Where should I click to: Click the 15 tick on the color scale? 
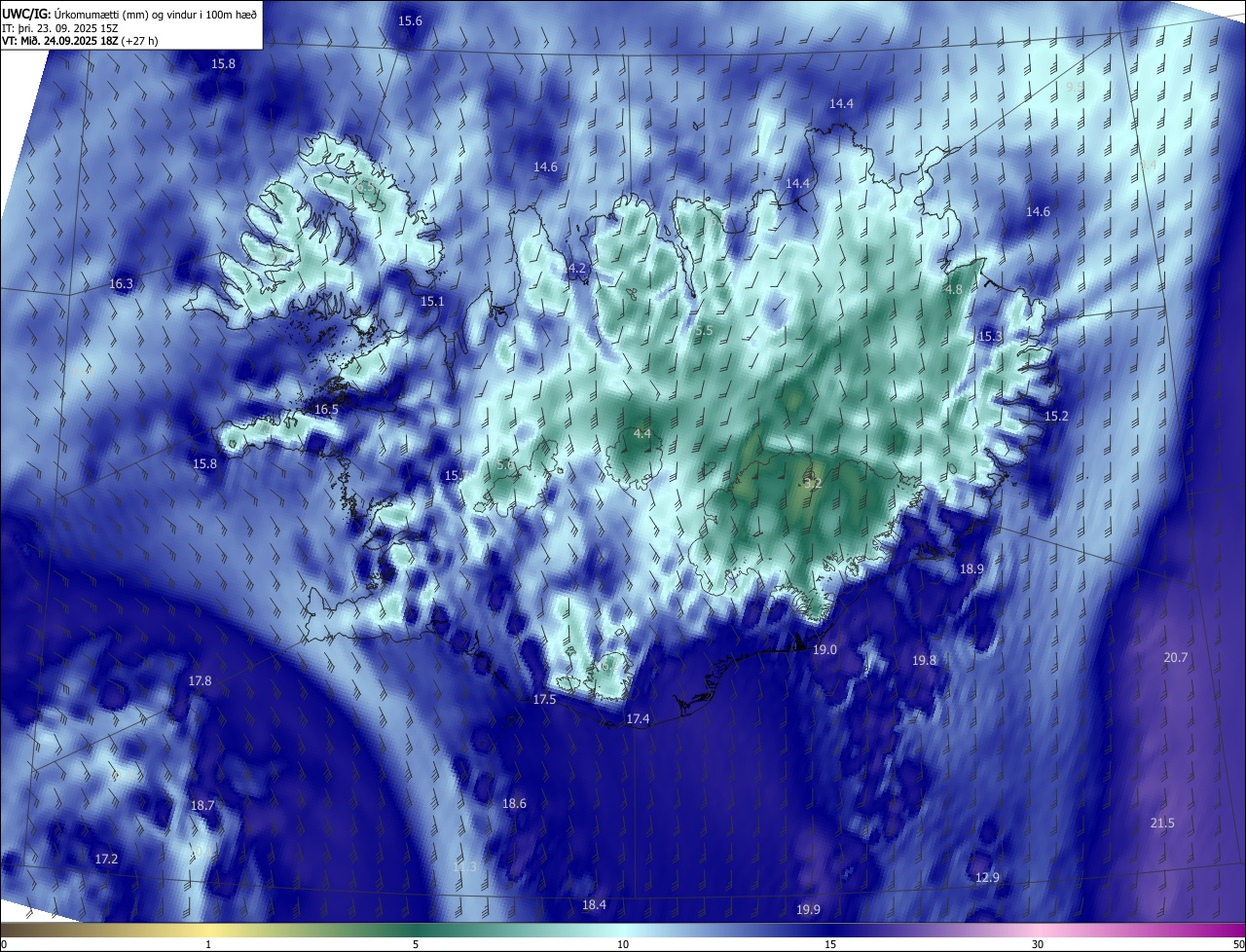(x=830, y=944)
